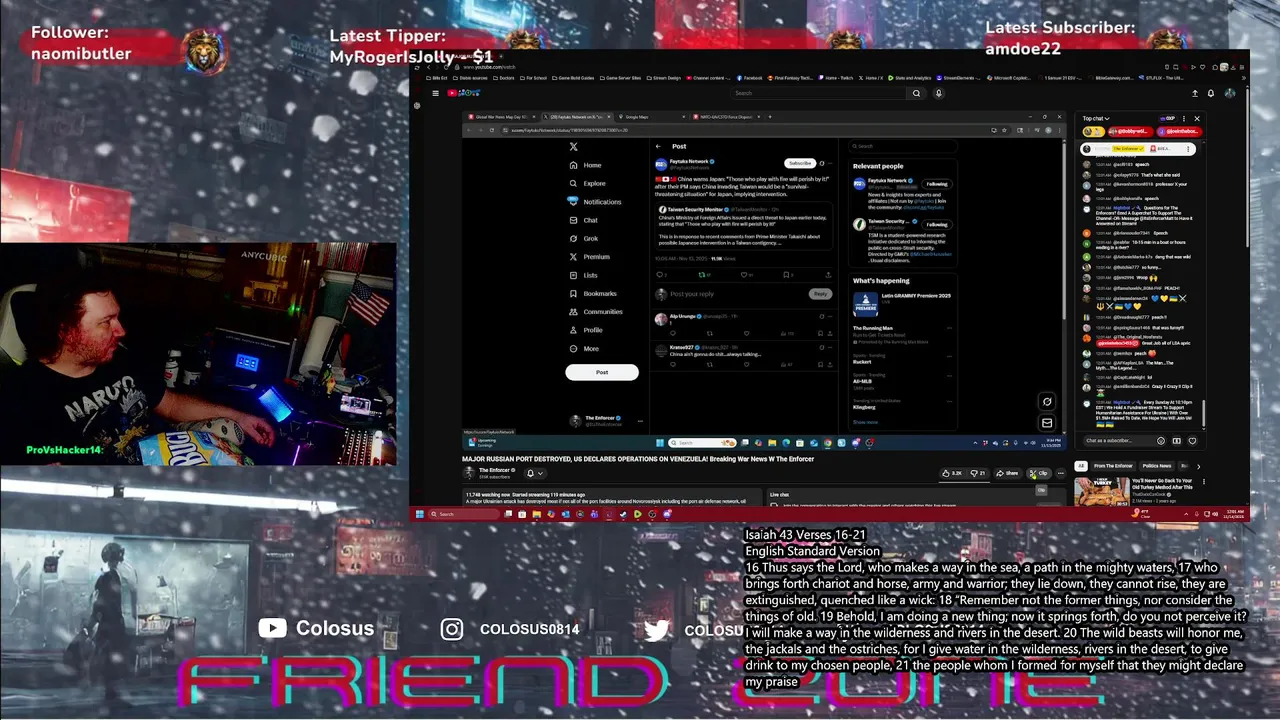Screen dimensions: 1280x720
Task: Share the Faytuks Network tweet
Action: [828, 274]
